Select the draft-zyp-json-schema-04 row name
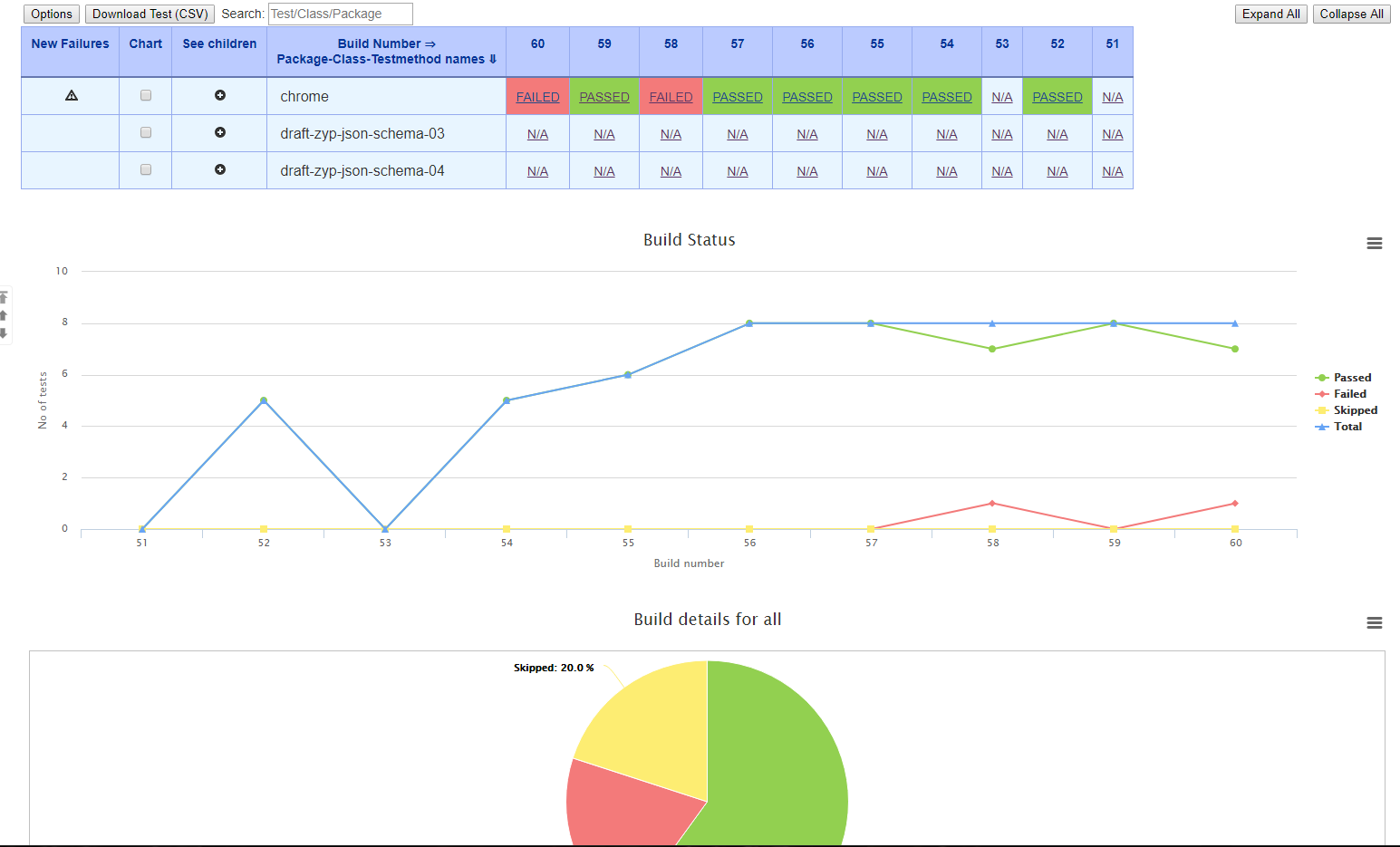Screen dimensions: 1400x847 point(362,170)
